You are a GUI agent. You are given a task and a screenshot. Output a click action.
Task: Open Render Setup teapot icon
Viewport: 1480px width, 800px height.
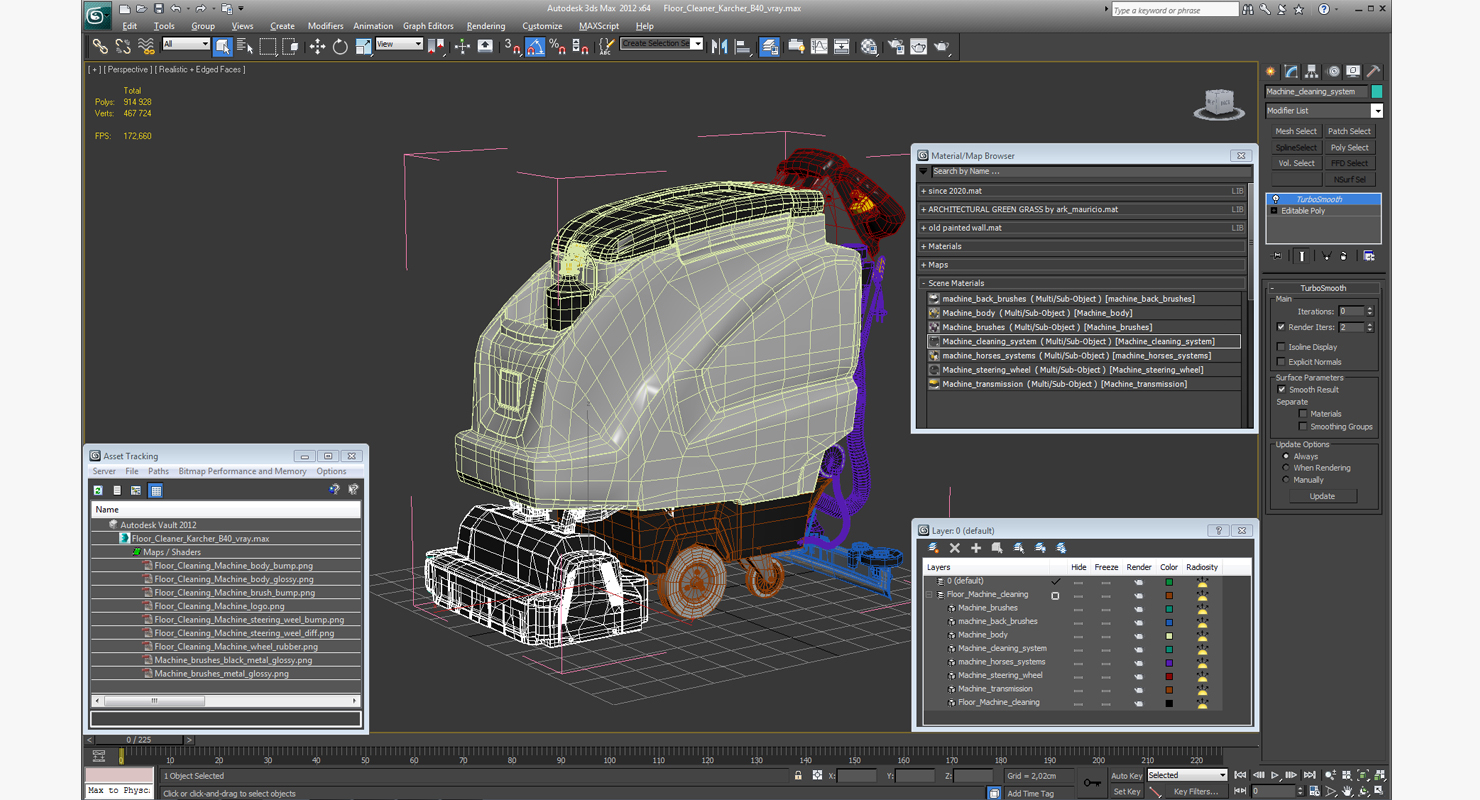pyautogui.click(x=895, y=46)
